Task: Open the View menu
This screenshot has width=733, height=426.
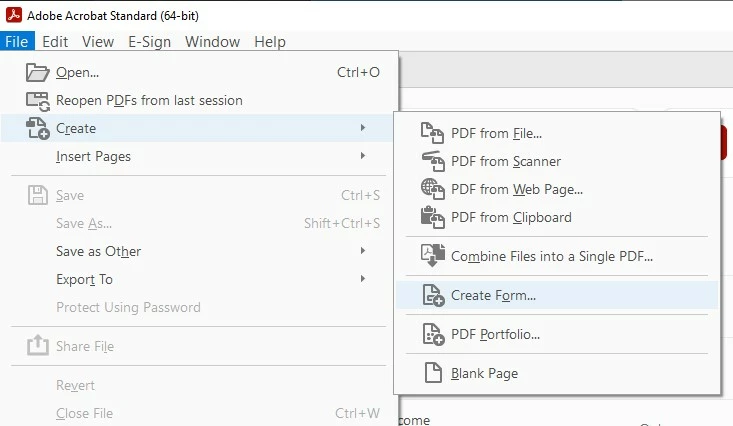Action: click(x=98, y=42)
